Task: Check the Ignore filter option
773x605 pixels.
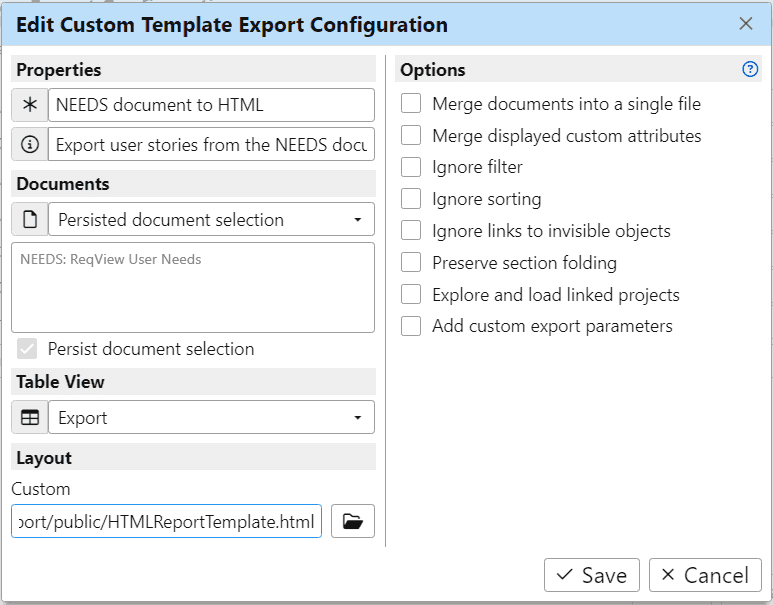Action: 411,167
